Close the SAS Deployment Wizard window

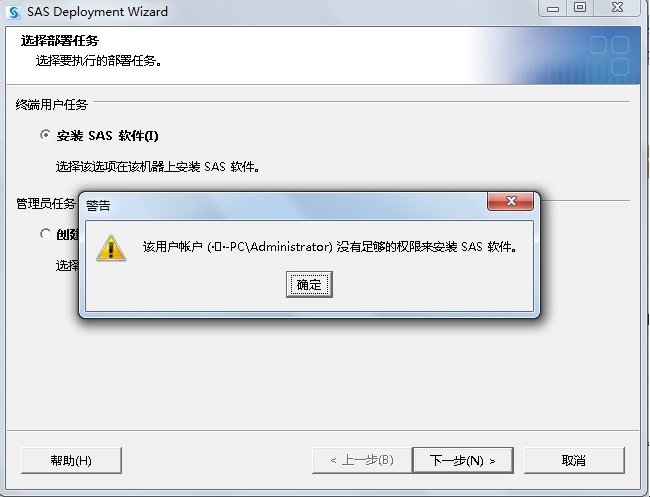click(617, 8)
